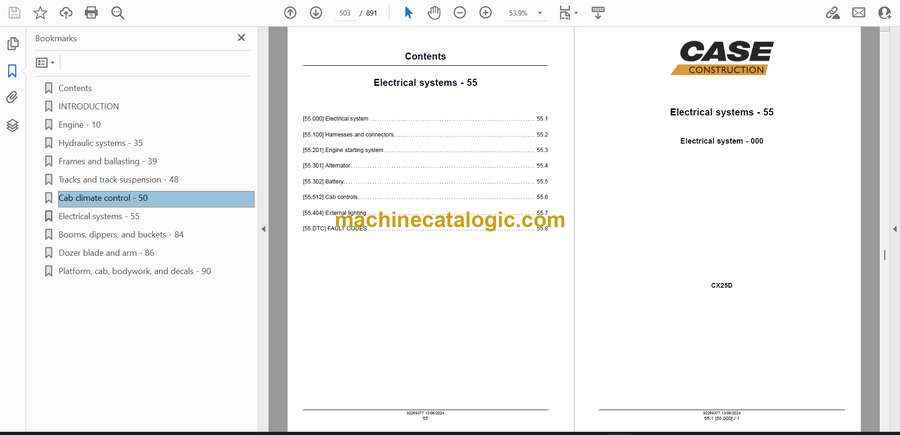The image size is (900, 435).
Task: Click the Save file icon
Action: click(14, 13)
